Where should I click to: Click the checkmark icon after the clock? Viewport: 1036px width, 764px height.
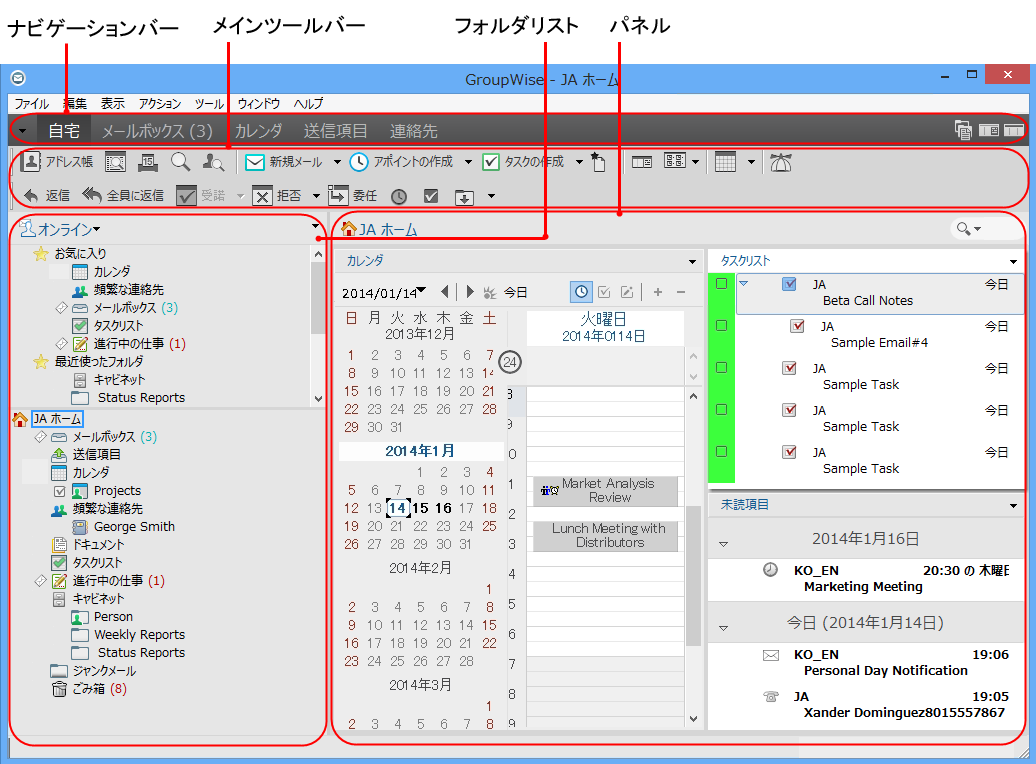click(431, 196)
